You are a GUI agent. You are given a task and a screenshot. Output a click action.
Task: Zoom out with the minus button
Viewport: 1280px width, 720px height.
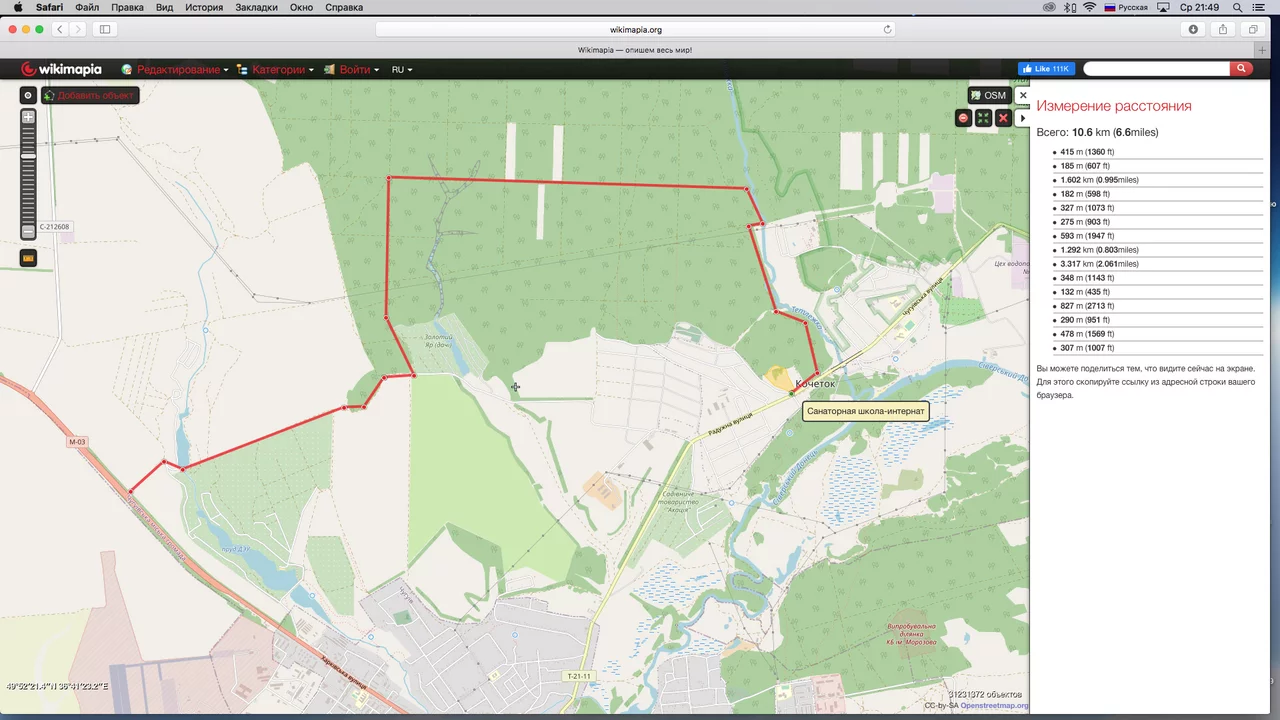(28, 232)
